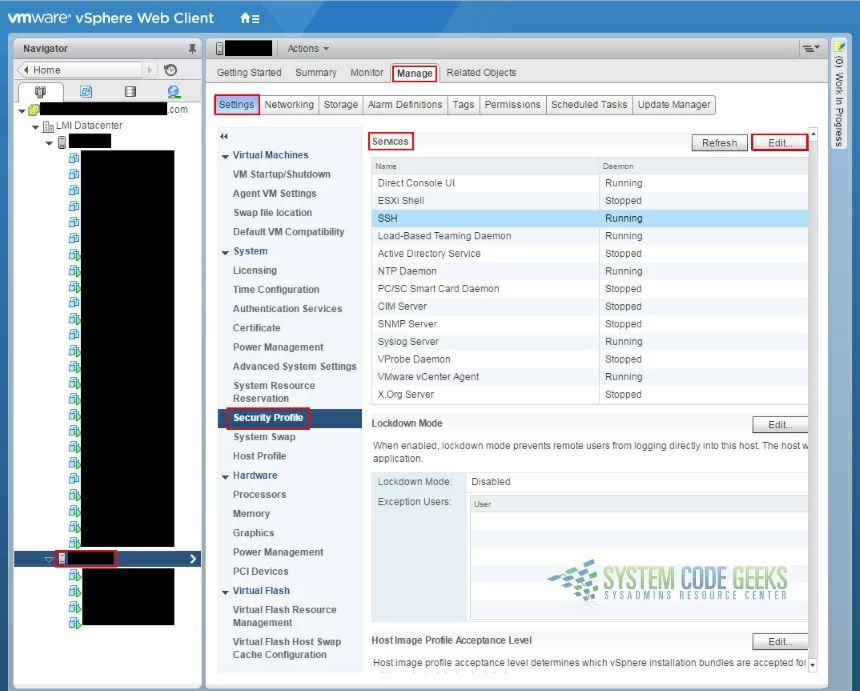Image resolution: width=860 pixels, height=691 pixels.
Task: Open the navigation history icon
Action: pos(171,70)
